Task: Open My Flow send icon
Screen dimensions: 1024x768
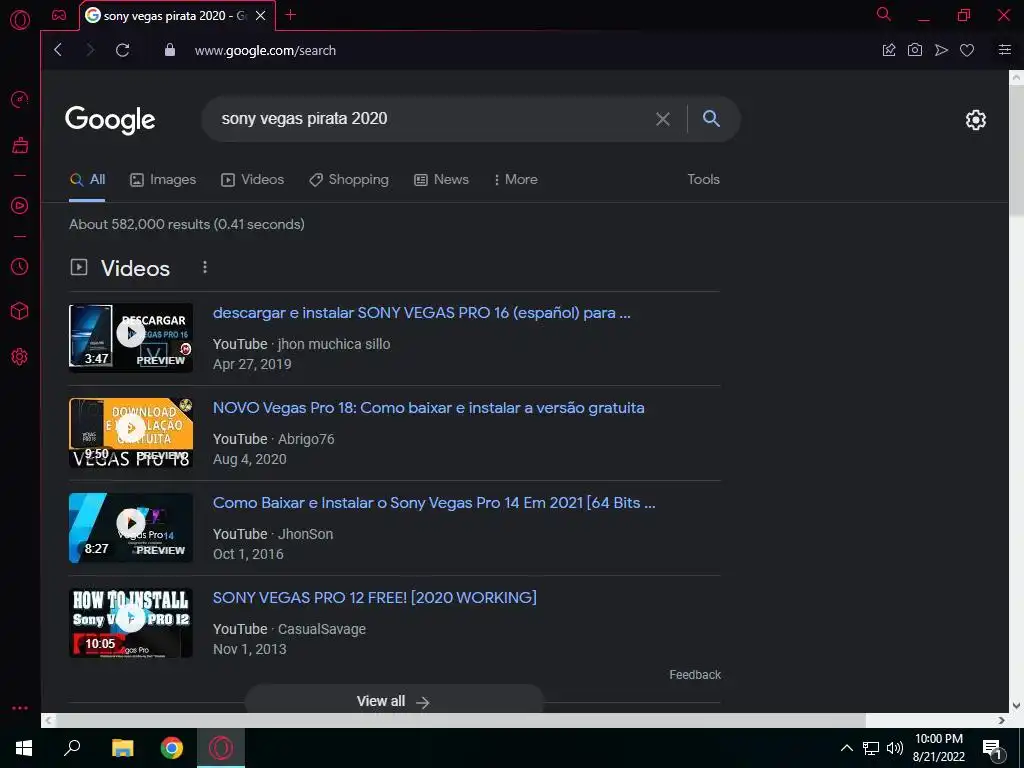Action: point(941,50)
